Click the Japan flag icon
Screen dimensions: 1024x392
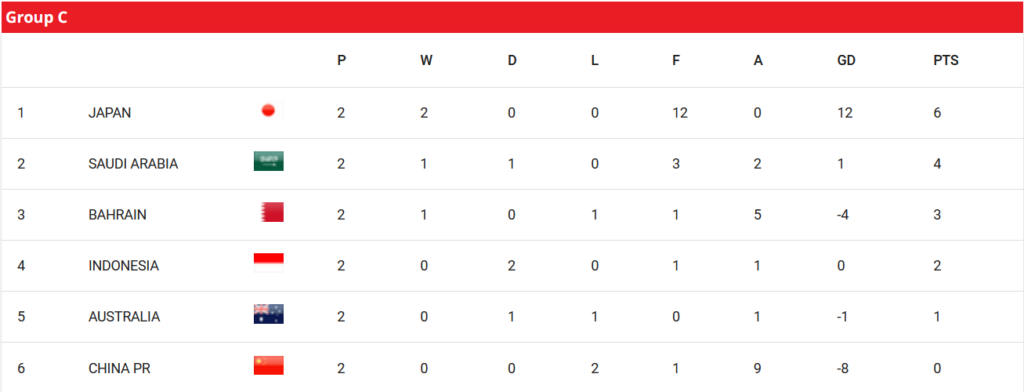coord(268,111)
